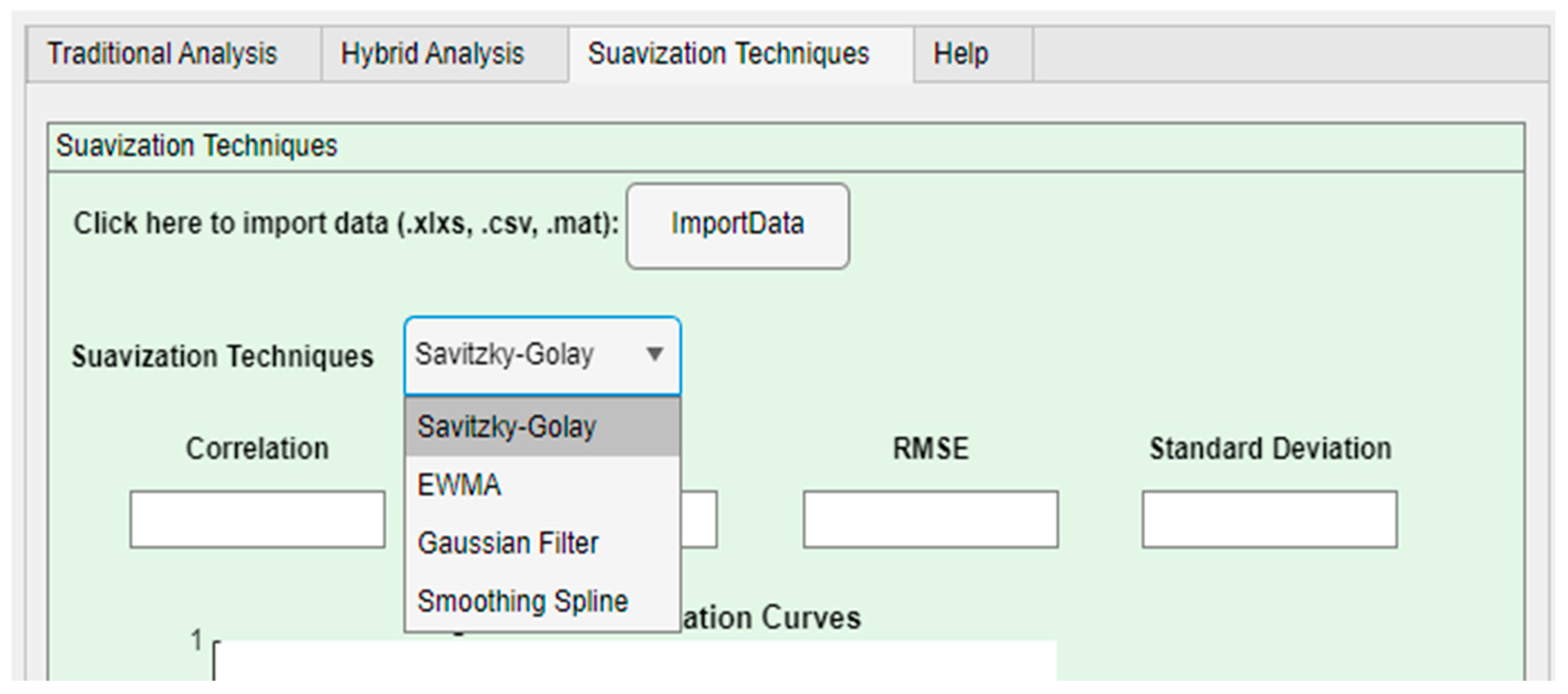Click the import data instruction label

pyautogui.click(x=346, y=223)
